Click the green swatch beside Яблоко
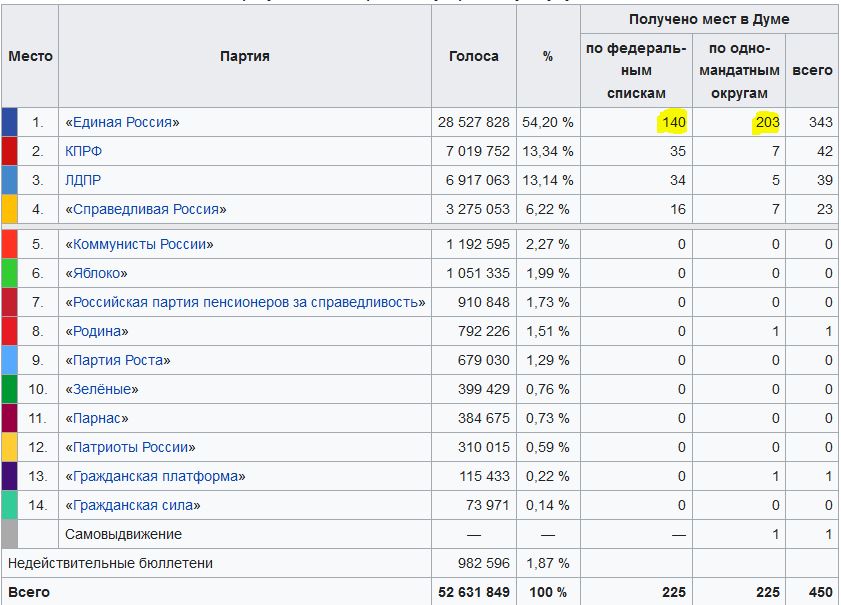The image size is (841, 605). pyautogui.click(x=10, y=273)
